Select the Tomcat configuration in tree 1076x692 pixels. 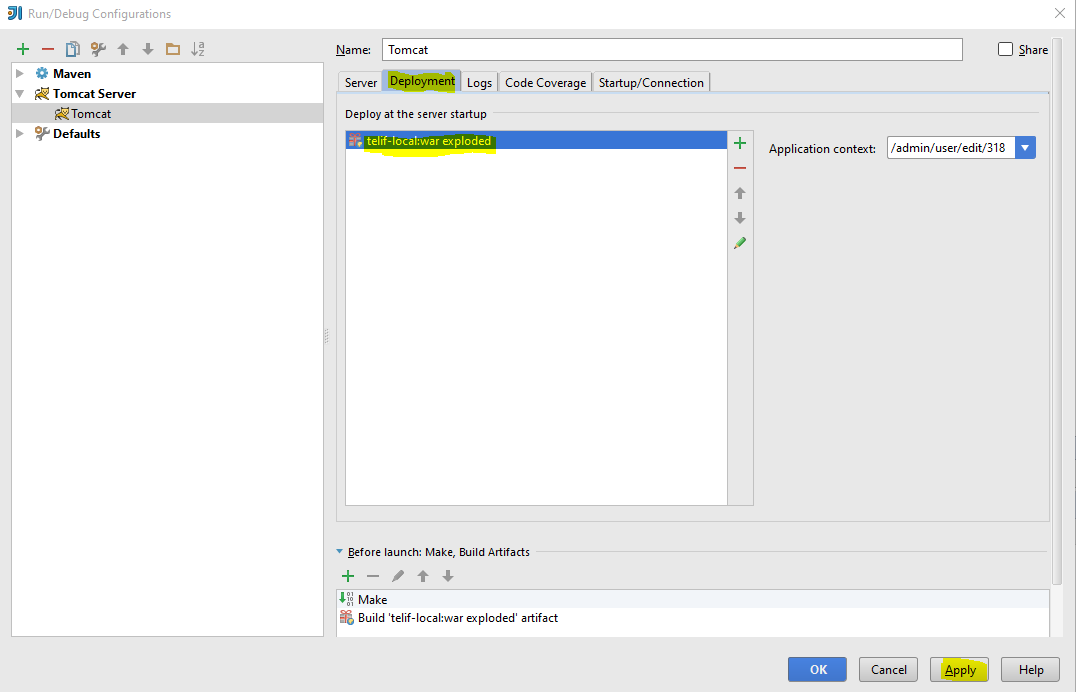(x=167, y=113)
